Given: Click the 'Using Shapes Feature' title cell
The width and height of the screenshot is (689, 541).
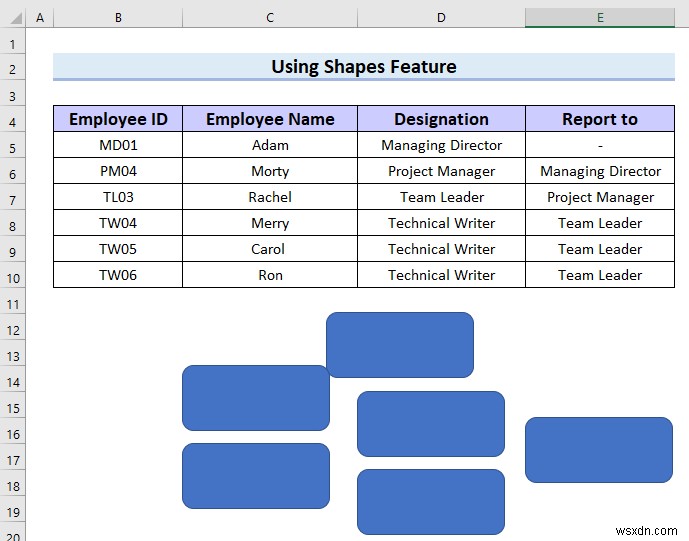Looking at the screenshot, I should tap(364, 67).
